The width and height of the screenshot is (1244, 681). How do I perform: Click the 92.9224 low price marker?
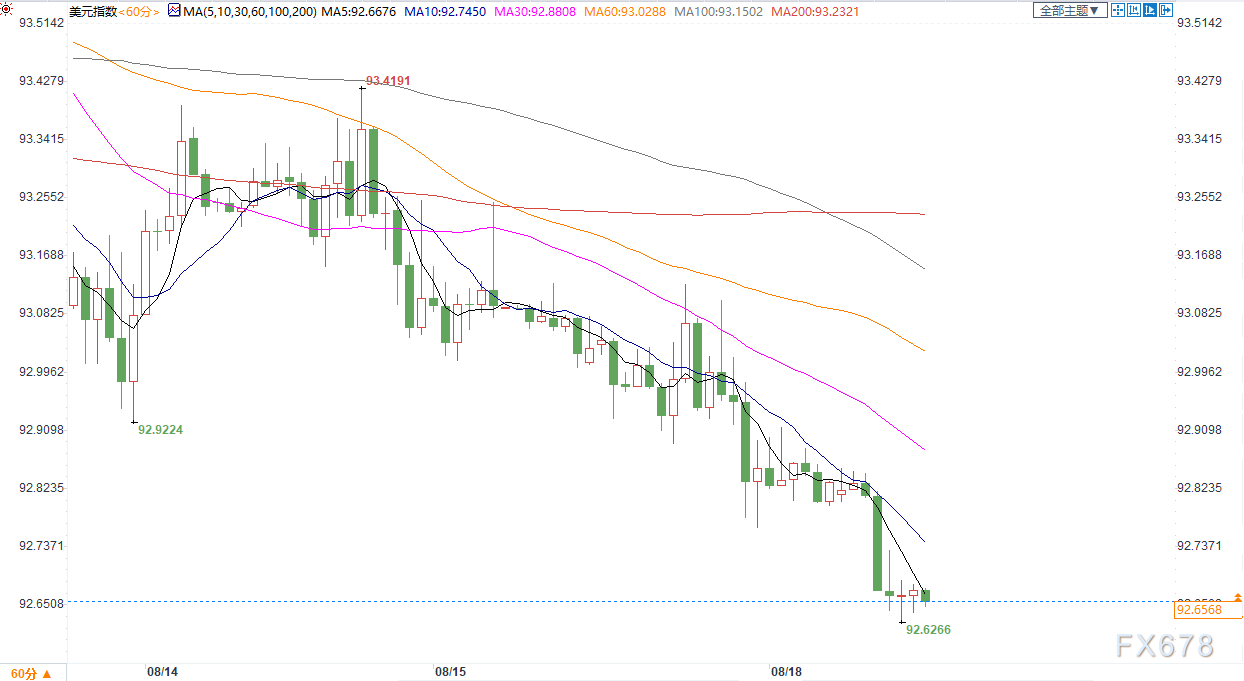[161, 429]
